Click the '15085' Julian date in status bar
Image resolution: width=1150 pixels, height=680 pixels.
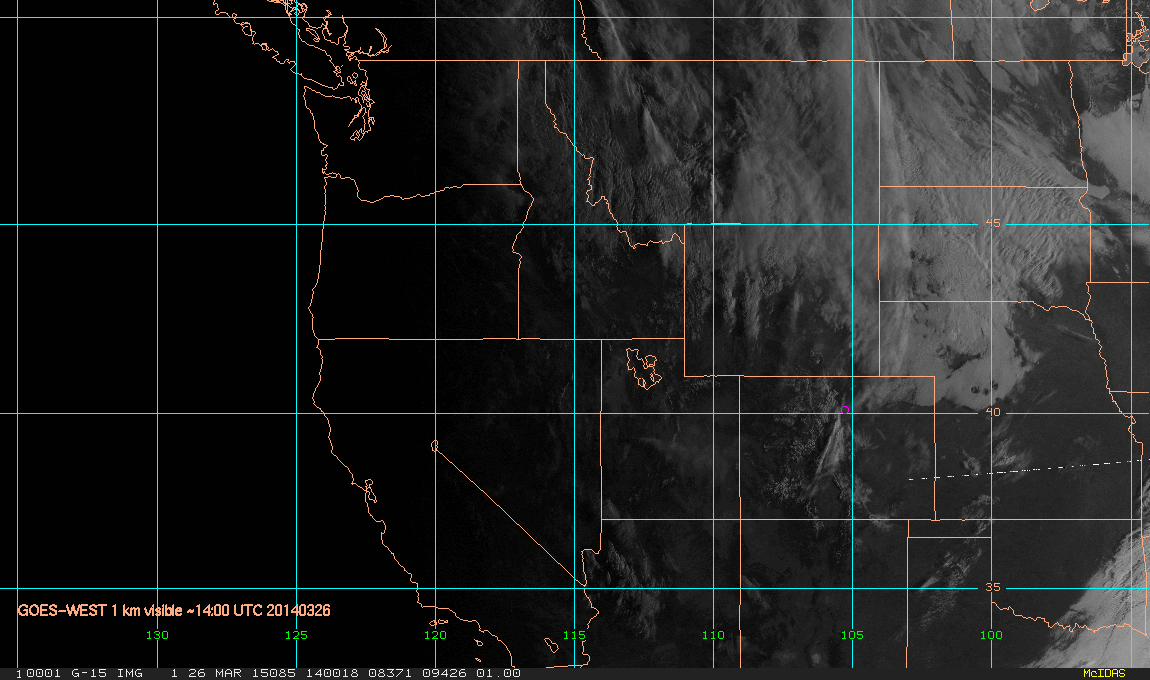pos(274,673)
